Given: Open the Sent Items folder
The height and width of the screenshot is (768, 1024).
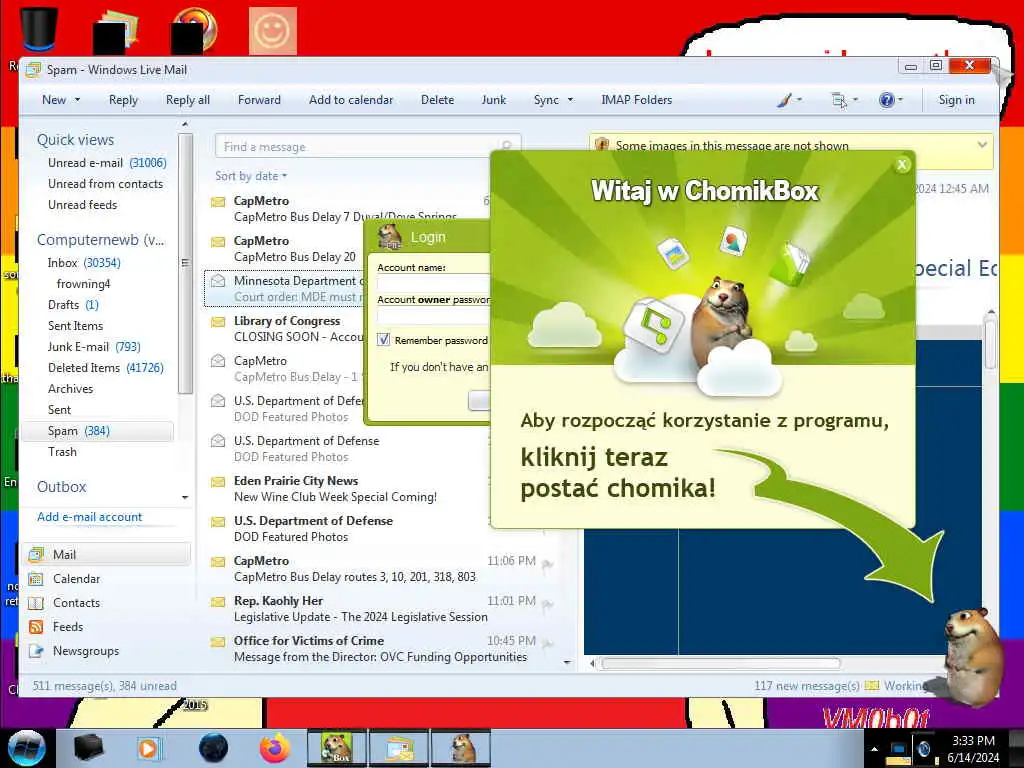Looking at the screenshot, I should coord(75,325).
